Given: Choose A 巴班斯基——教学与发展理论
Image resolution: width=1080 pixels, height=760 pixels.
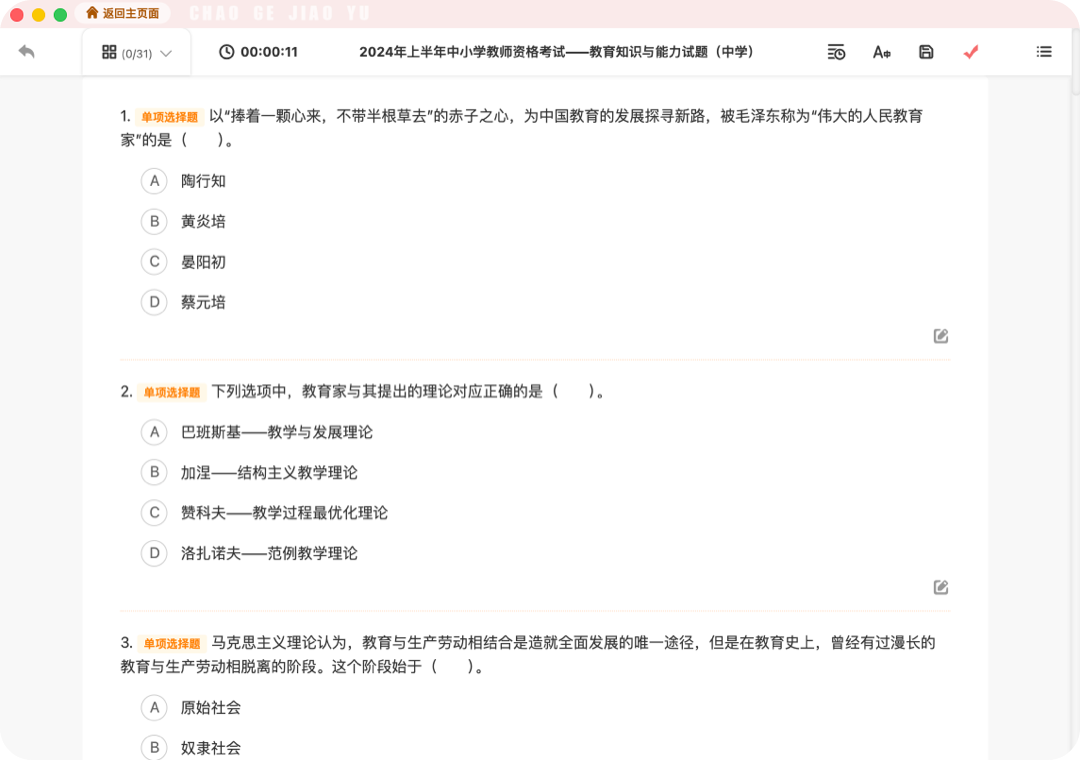Looking at the screenshot, I should click(x=154, y=432).
